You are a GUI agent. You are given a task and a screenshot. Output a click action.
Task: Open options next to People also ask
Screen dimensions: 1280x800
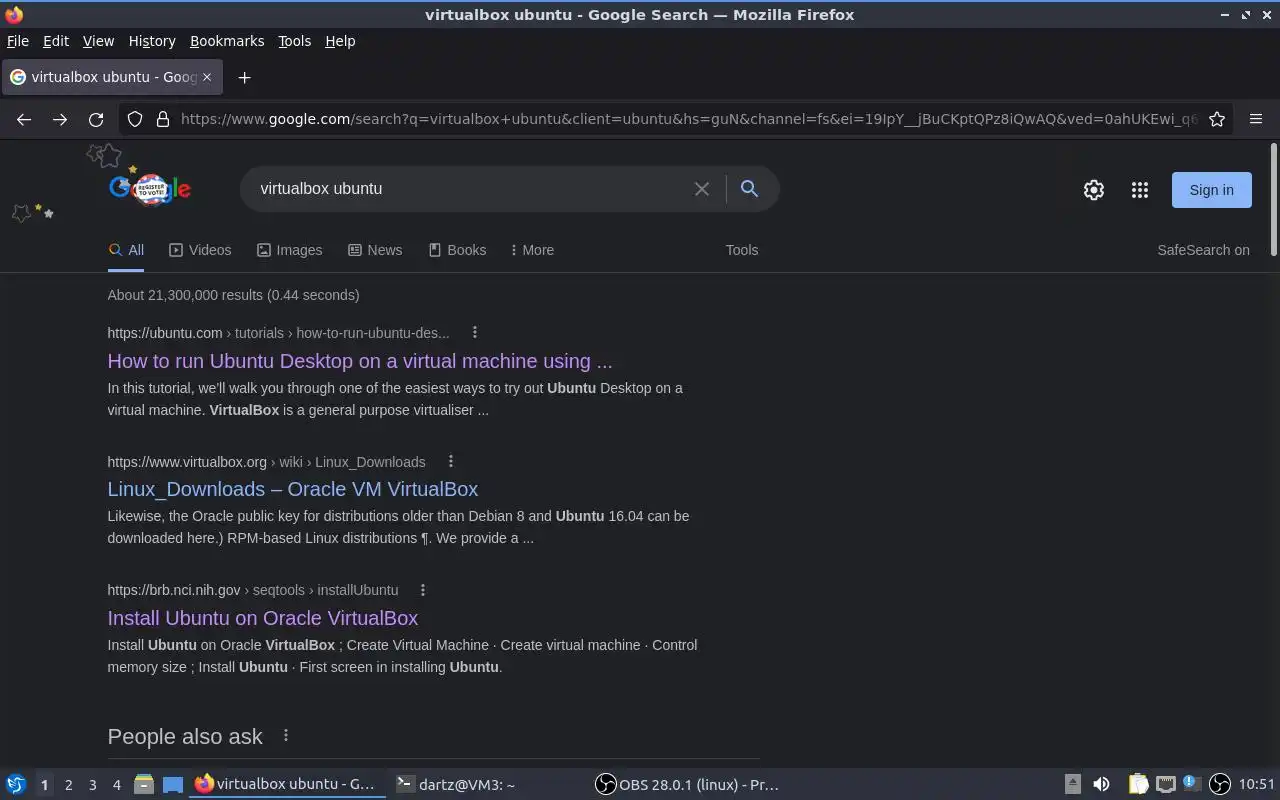pyautogui.click(x=286, y=735)
